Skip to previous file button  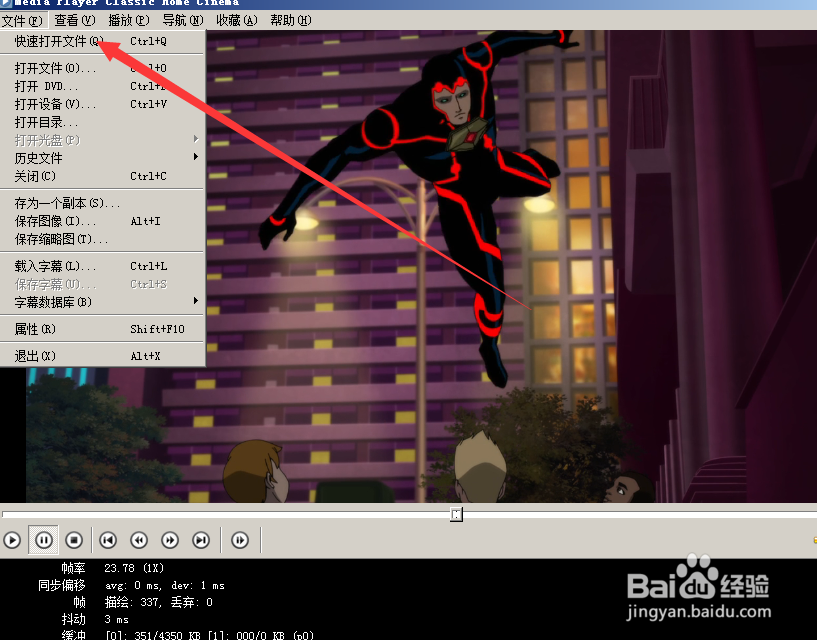(x=108, y=540)
